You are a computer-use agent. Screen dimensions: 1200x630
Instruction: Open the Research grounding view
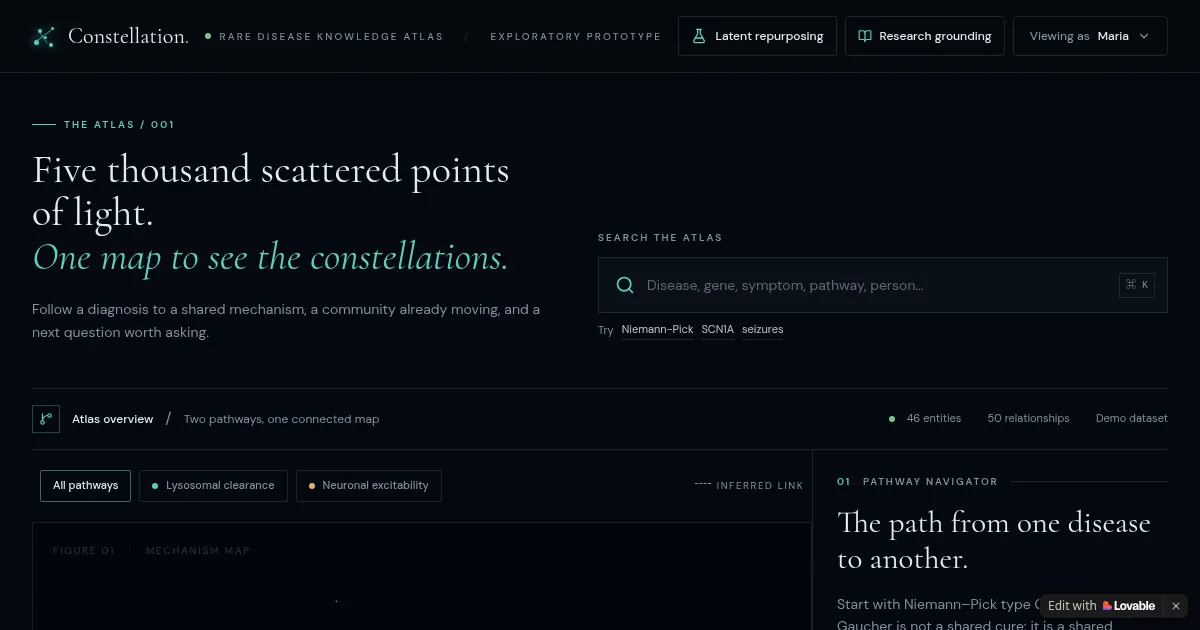pyautogui.click(x=925, y=36)
